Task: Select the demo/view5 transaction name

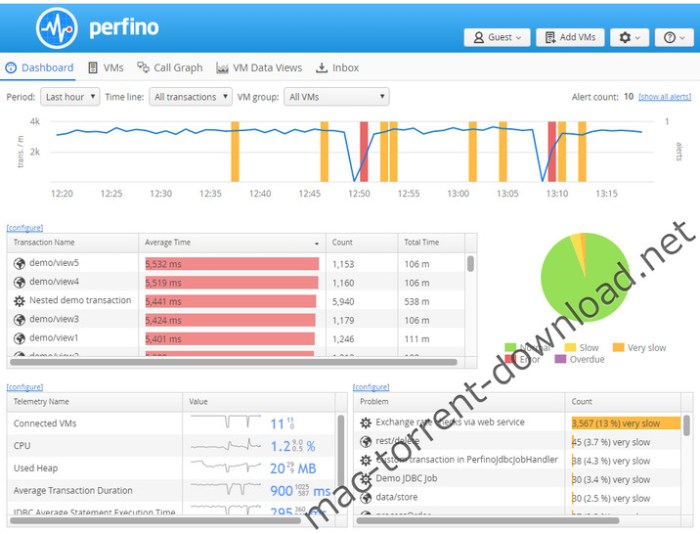Action: pos(54,263)
